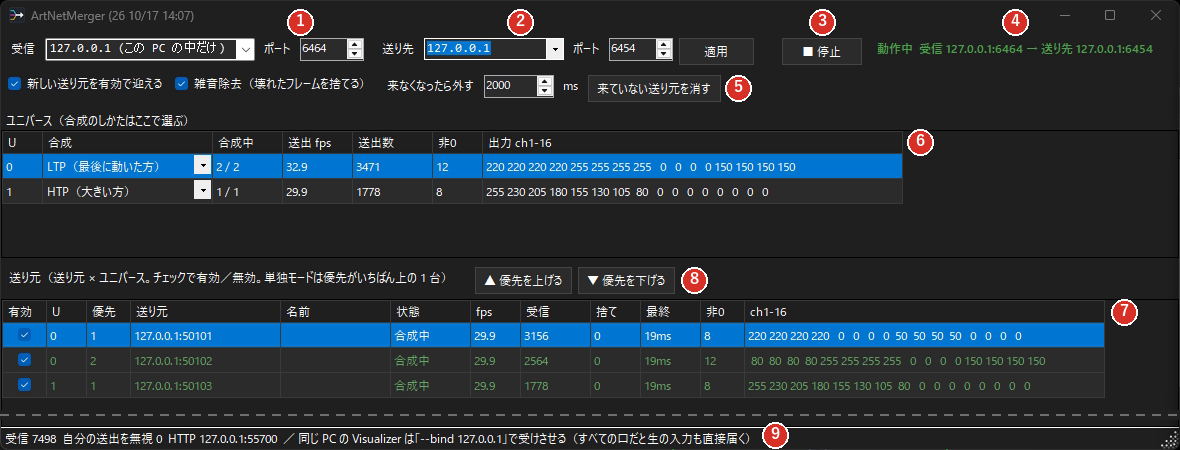Click the 最終 column header

pyautogui.click(x=669, y=312)
